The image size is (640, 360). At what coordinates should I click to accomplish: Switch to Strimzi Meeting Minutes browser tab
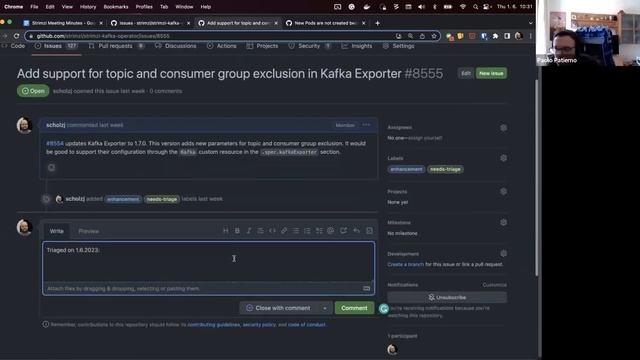pos(62,23)
